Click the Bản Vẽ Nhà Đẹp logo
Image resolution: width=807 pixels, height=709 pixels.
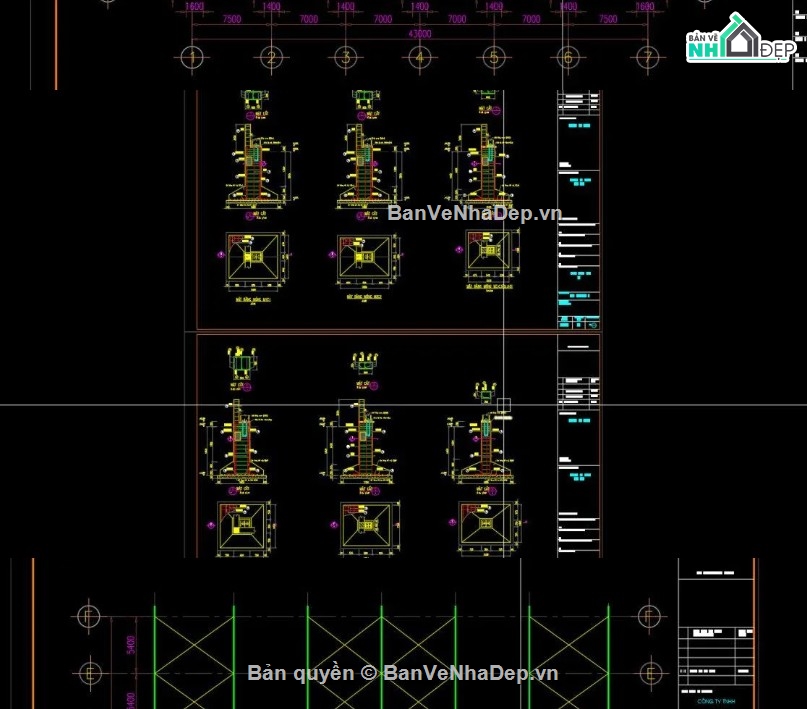741,39
